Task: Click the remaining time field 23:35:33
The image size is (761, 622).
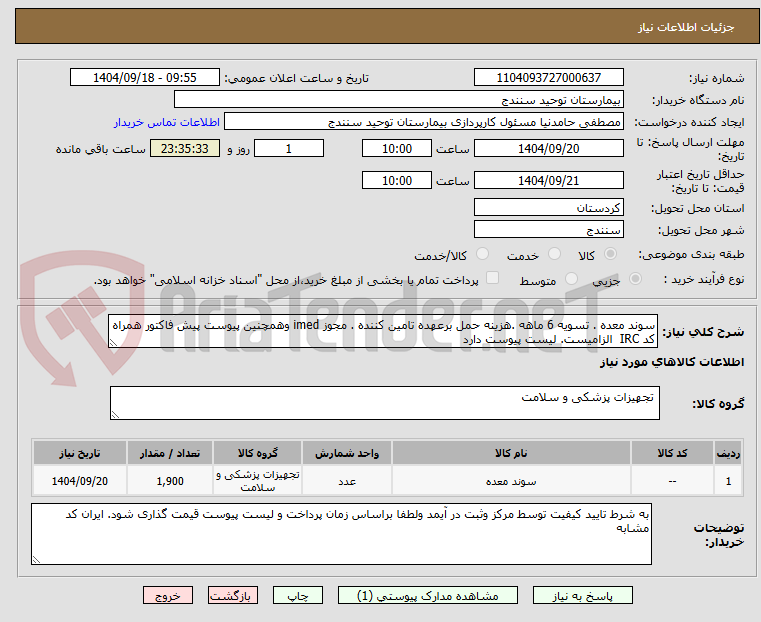Action: [185, 148]
